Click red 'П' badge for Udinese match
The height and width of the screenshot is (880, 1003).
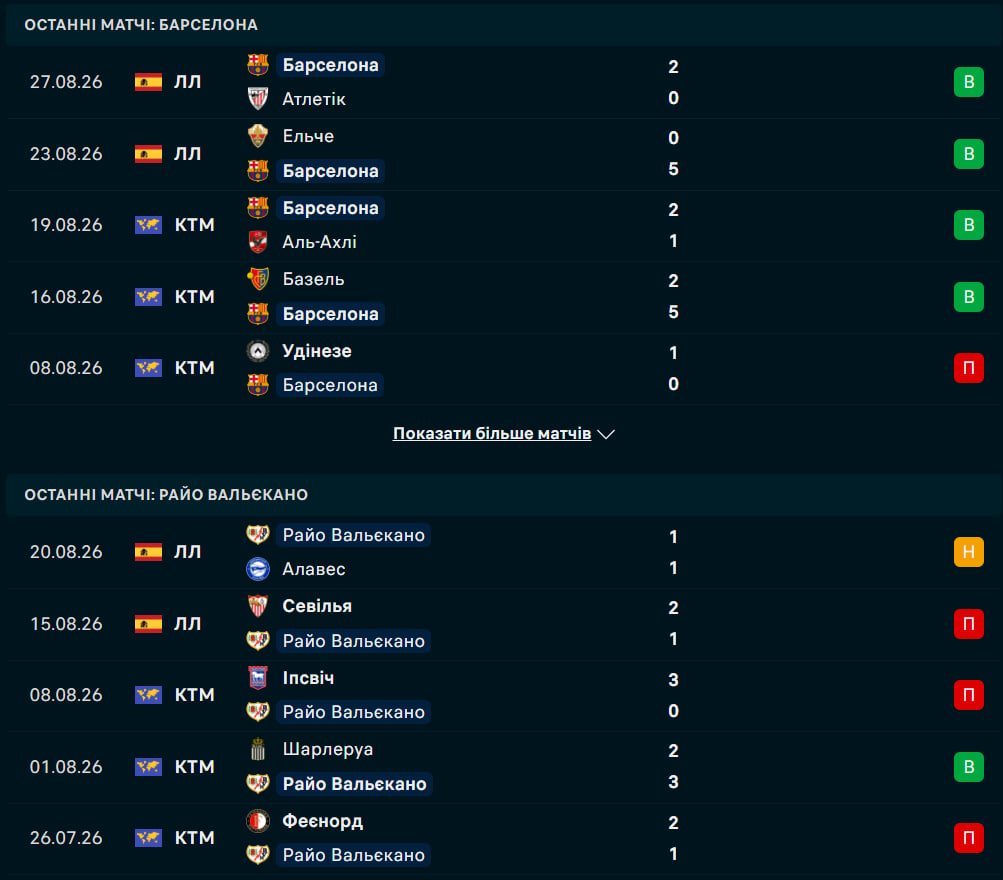[968, 368]
